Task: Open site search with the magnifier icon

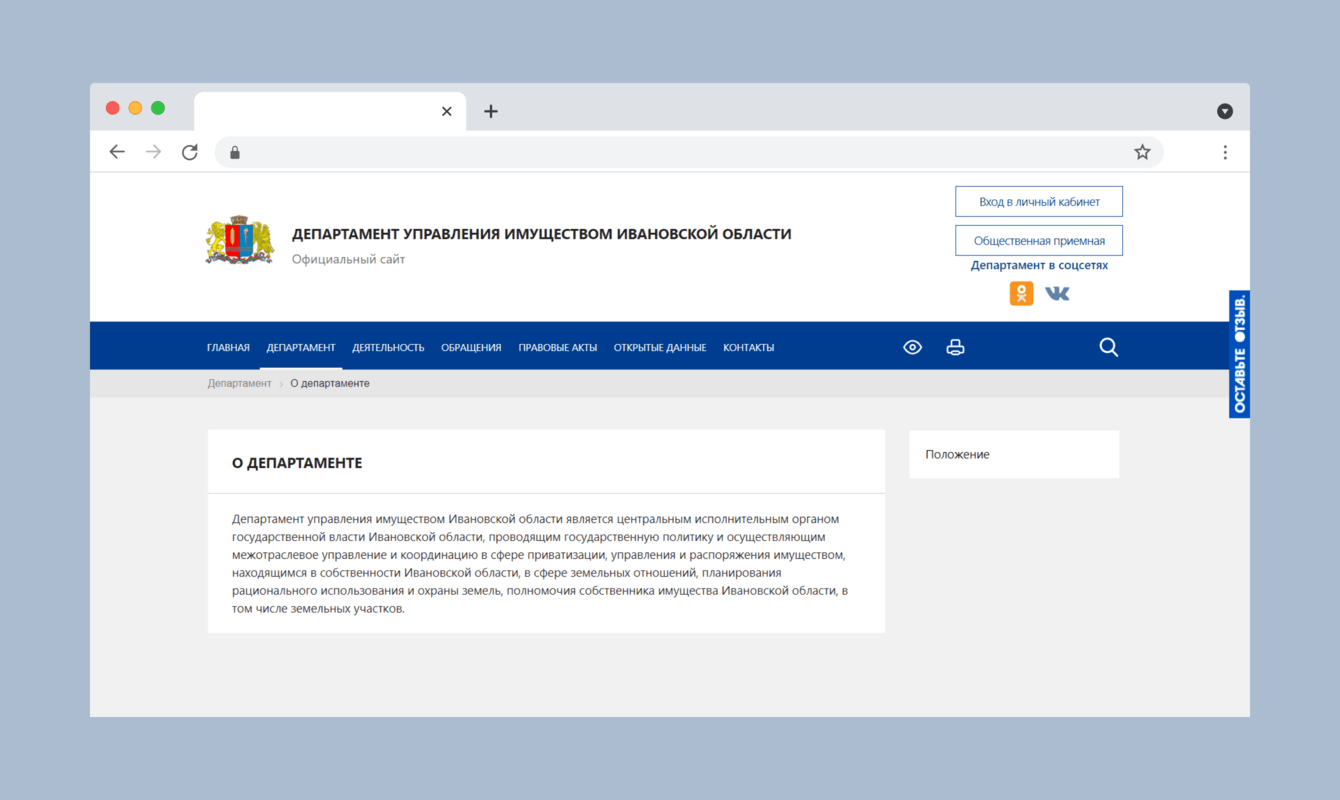Action: [x=1108, y=347]
